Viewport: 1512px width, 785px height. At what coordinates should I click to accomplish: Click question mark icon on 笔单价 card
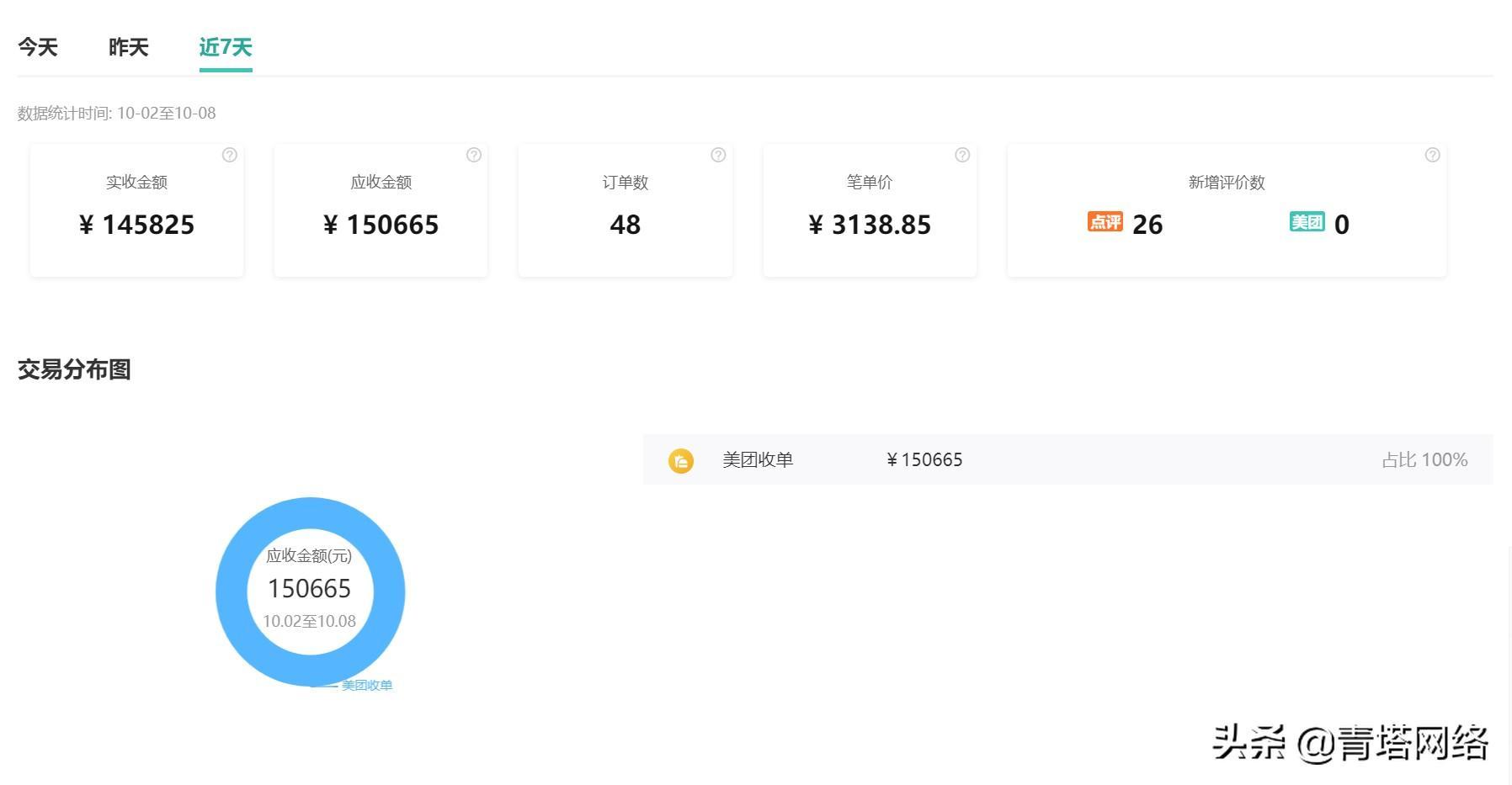(962, 155)
